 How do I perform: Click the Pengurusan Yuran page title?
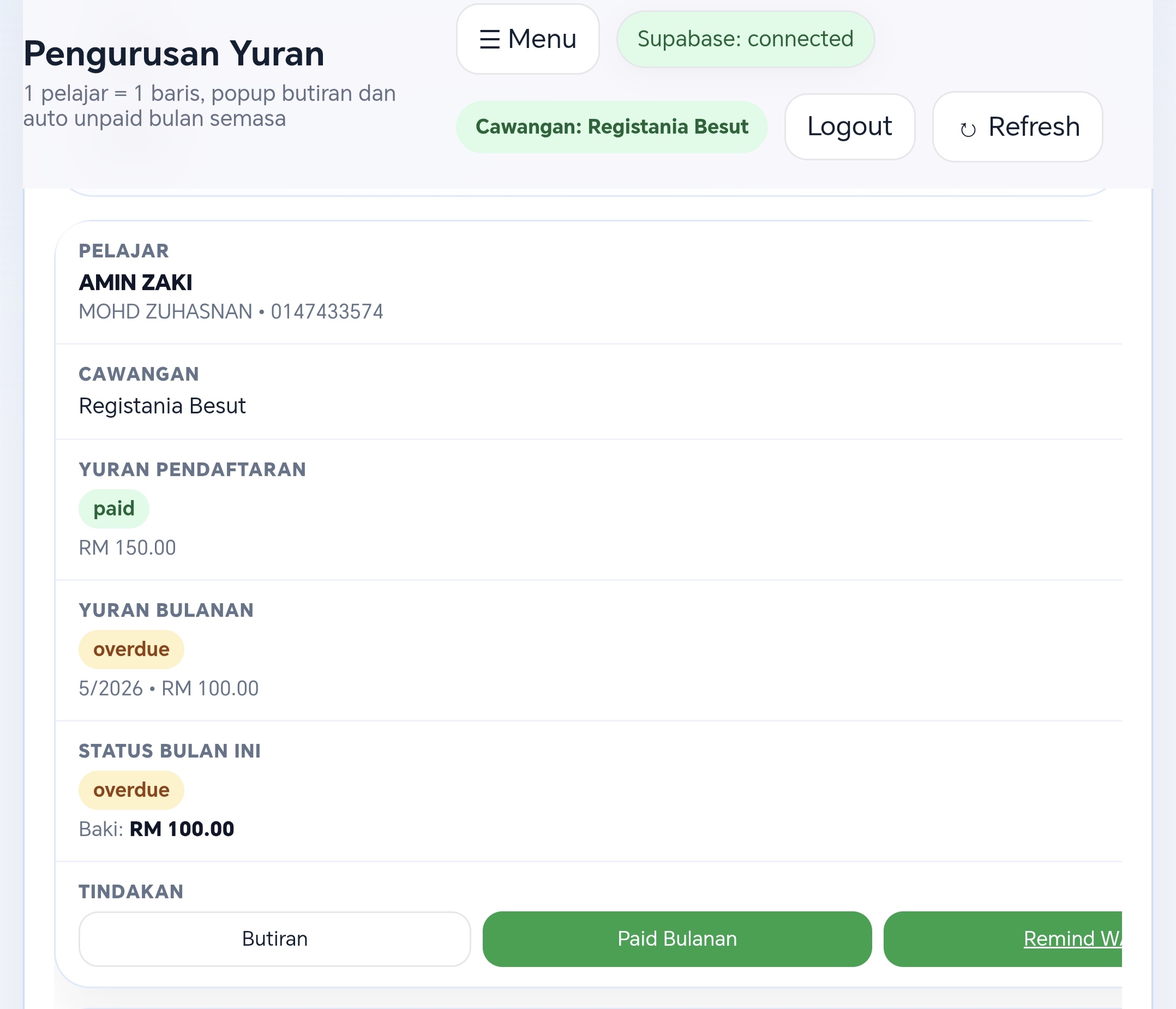[x=173, y=54]
